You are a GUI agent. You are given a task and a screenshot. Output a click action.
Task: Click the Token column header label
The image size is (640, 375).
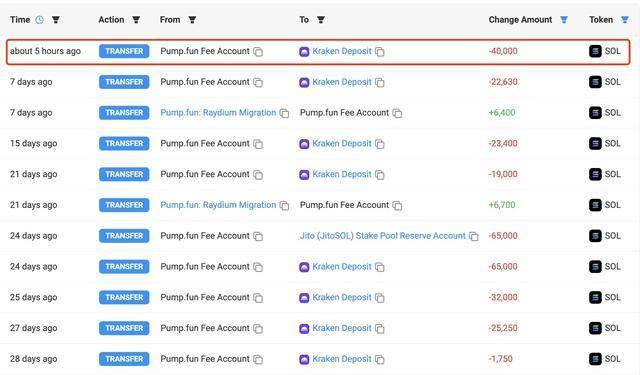(601, 20)
